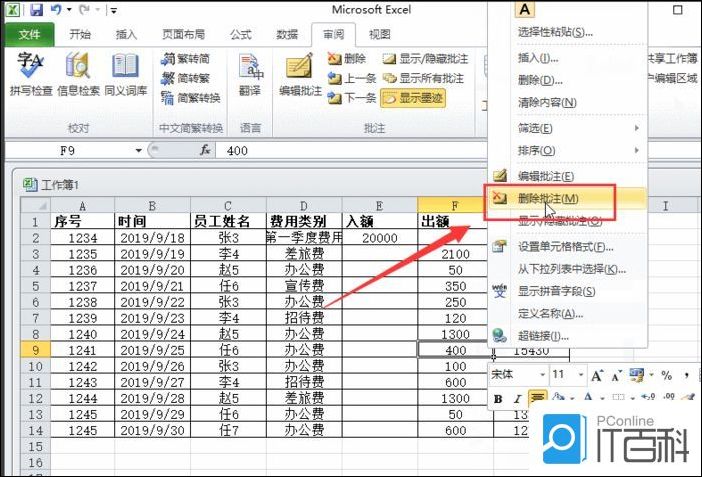The height and width of the screenshot is (477, 702).
Task: Open the font size 11 dropdown
Action: pos(581,374)
